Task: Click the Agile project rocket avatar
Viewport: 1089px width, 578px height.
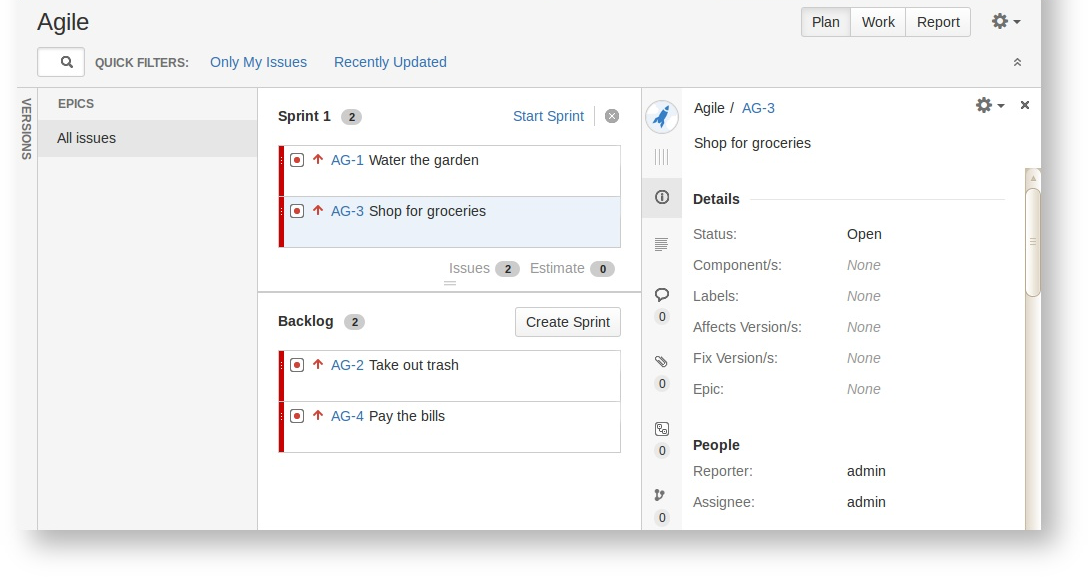Action: point(661,117)
